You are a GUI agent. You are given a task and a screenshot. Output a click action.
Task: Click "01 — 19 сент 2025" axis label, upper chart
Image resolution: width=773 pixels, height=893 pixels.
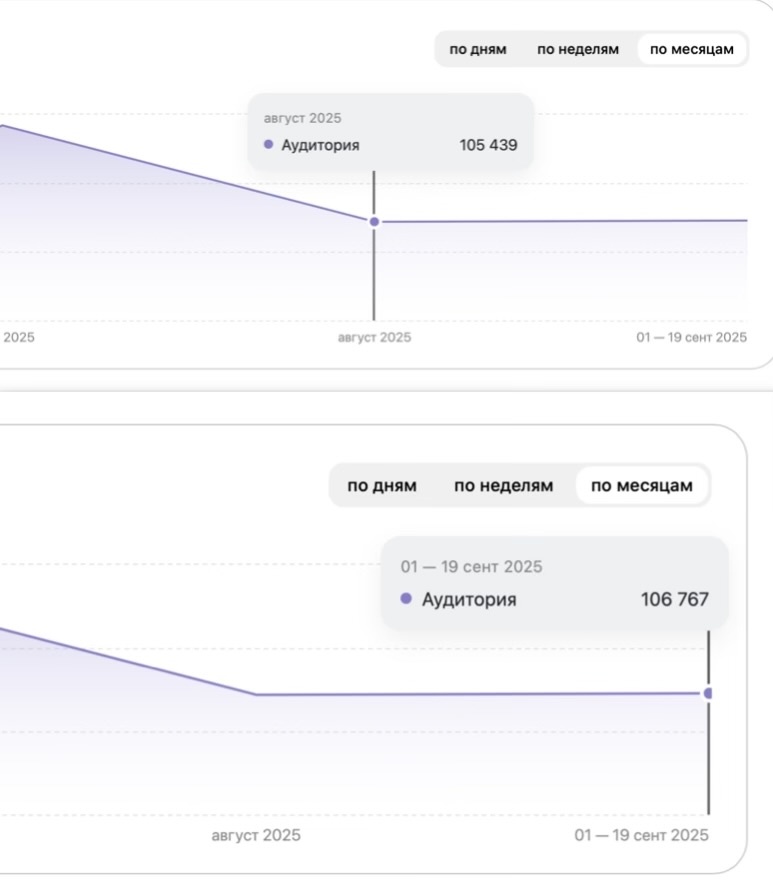tap(691, 338)
